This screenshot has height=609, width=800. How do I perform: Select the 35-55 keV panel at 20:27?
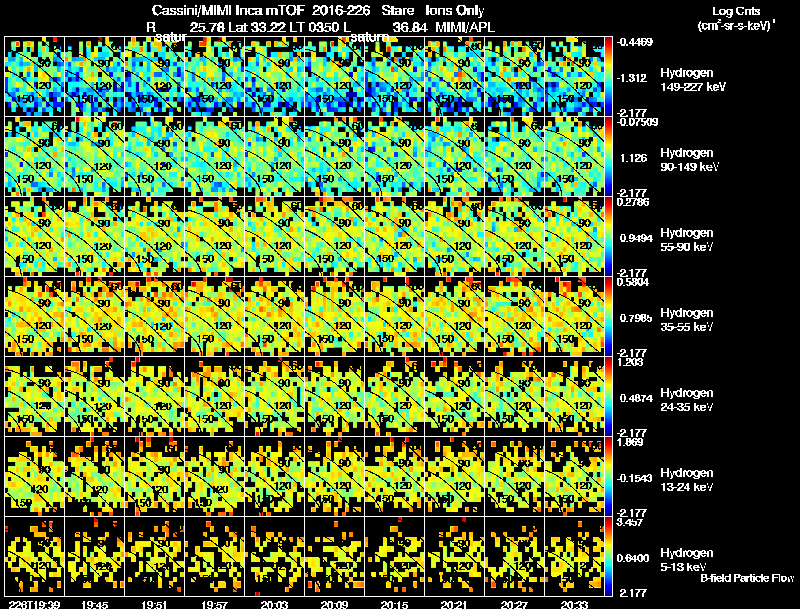tap(515, 317)
